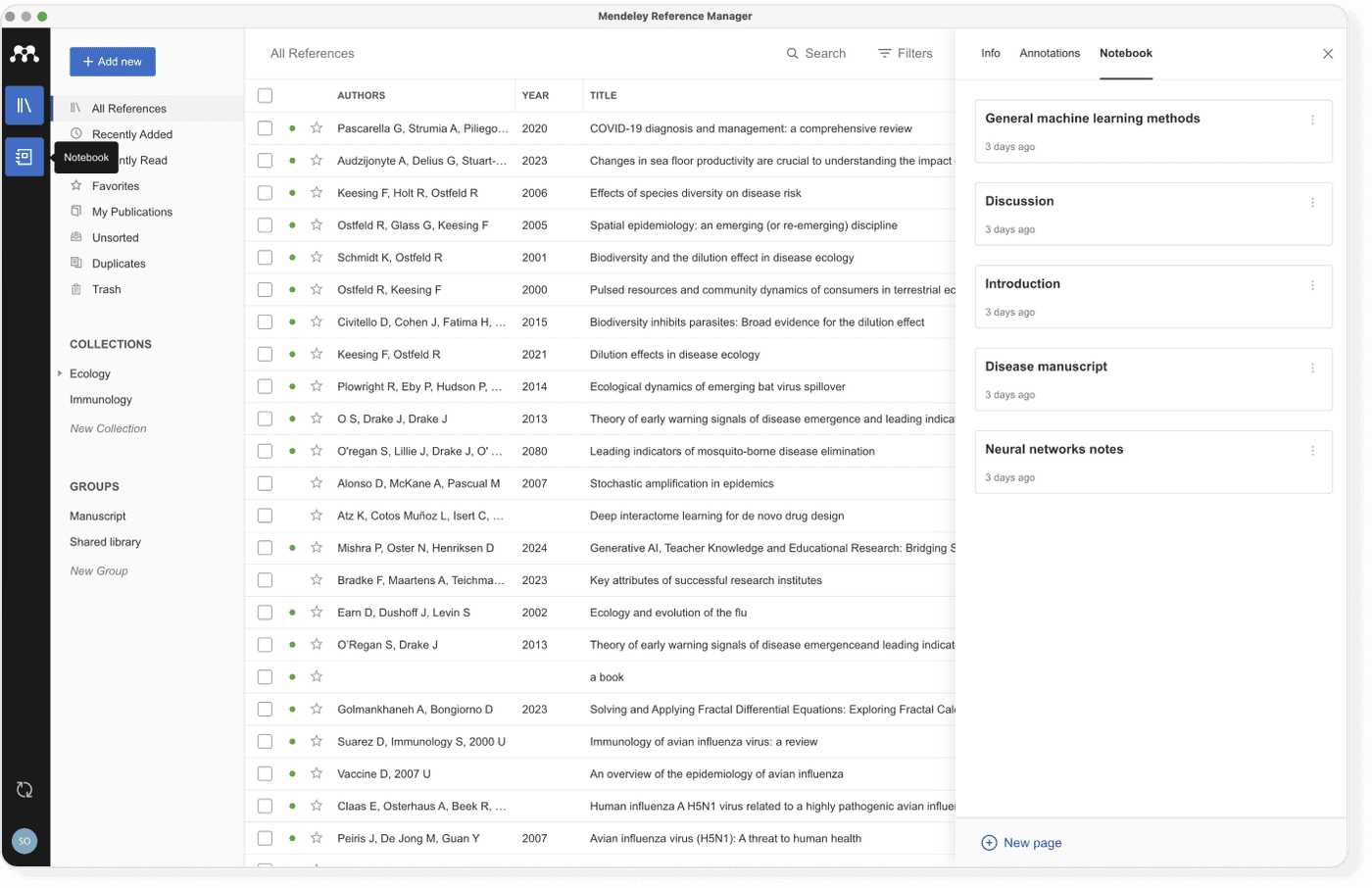This screenshot has height=888, width=1372.
Task: Check the checkbox for the Pascarella 2020 reference
Action: [264, 128]
